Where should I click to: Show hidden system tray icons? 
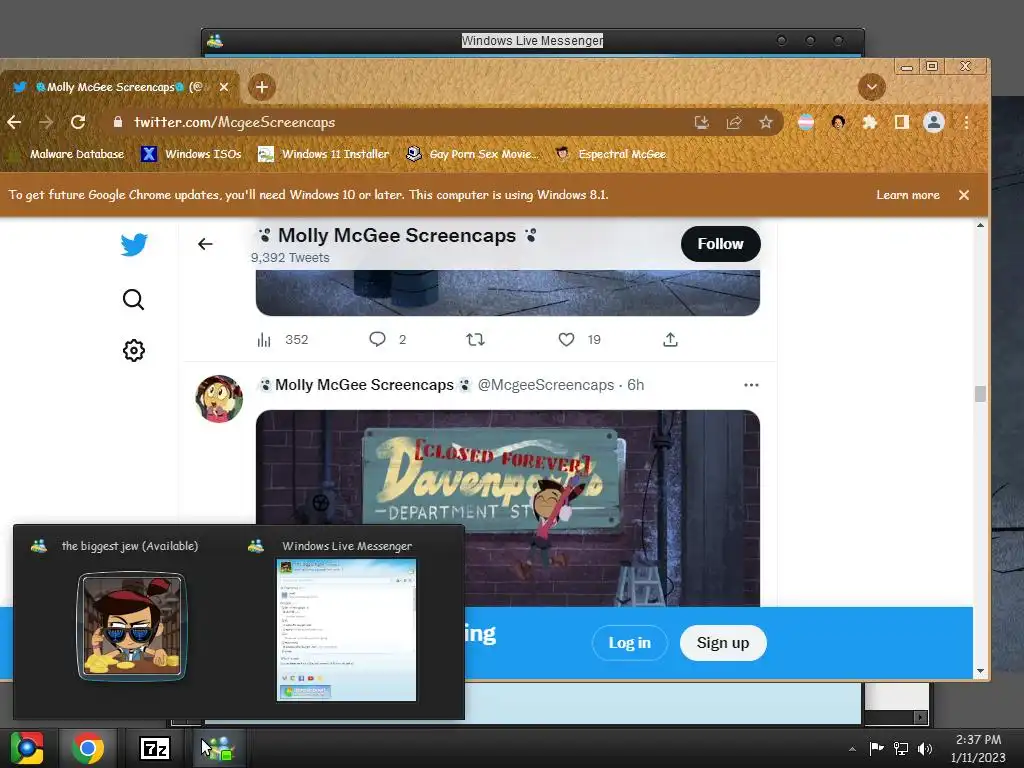[x=852, y=749]
